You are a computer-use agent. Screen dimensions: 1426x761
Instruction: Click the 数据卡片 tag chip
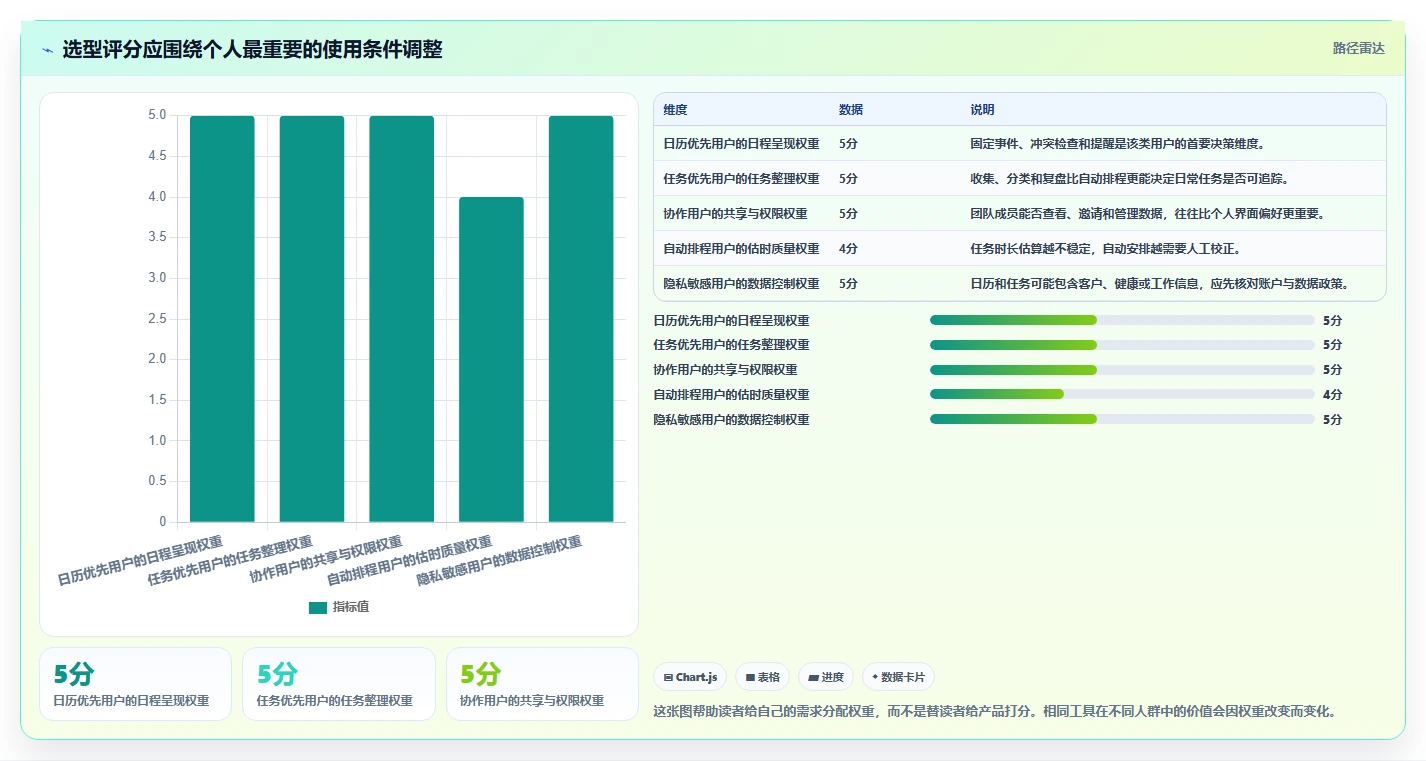coord(898,677)
